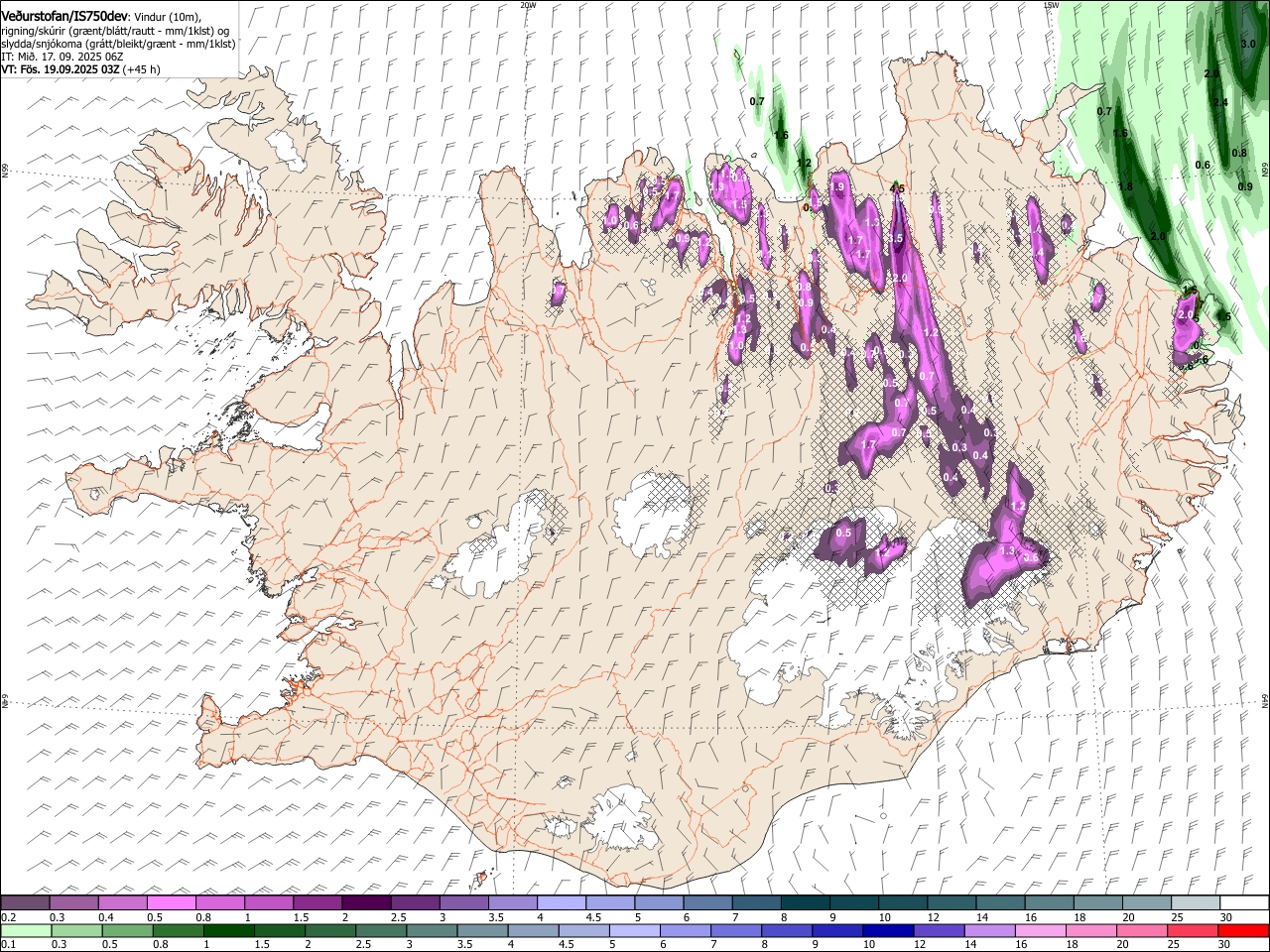Pick the light pink 16 rainfall swatch

point(1041,931)
